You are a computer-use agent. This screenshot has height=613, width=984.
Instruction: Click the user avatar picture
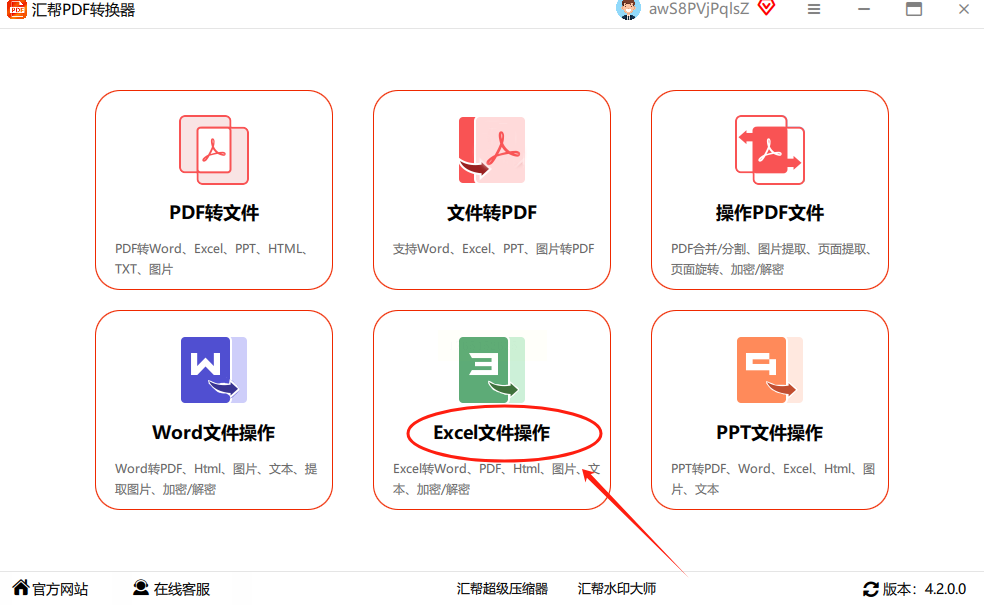(x=628, y=9)
